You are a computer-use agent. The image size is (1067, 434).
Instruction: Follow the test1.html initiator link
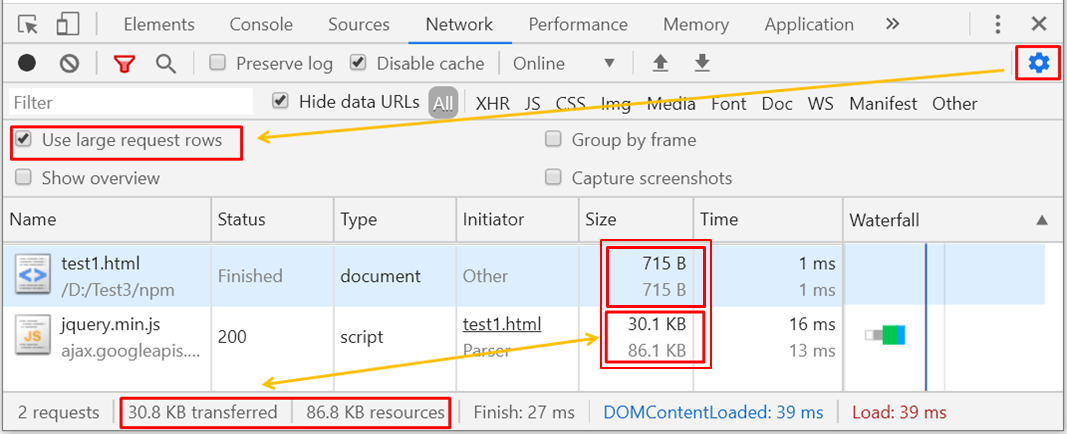click(x=501, y=323)
